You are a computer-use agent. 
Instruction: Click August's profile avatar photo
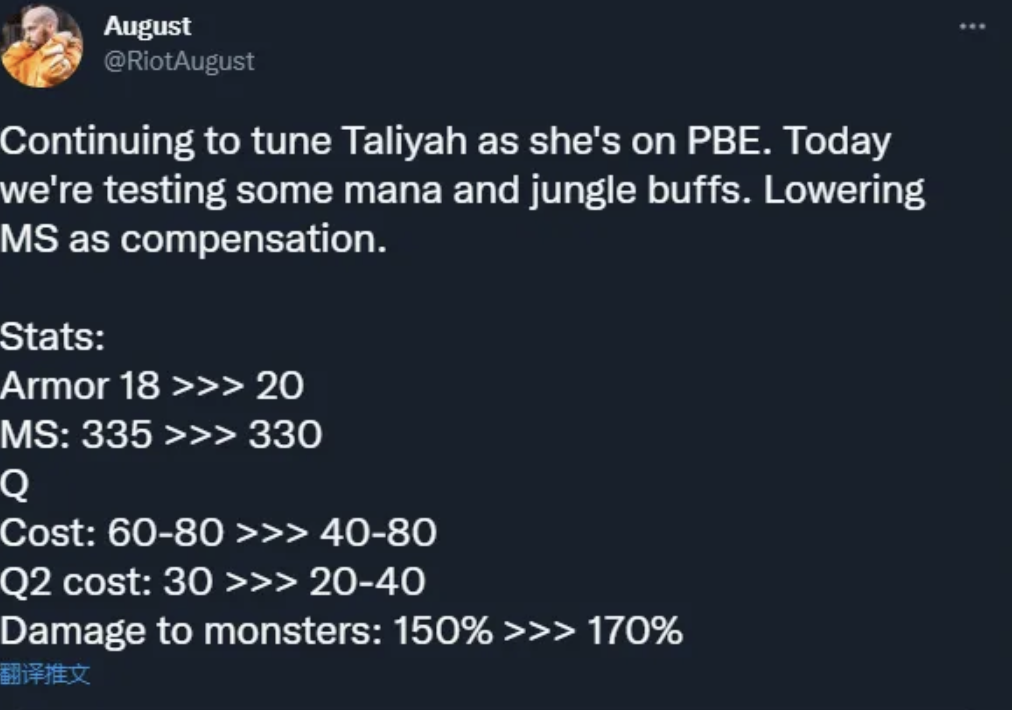tap(41, 45)
